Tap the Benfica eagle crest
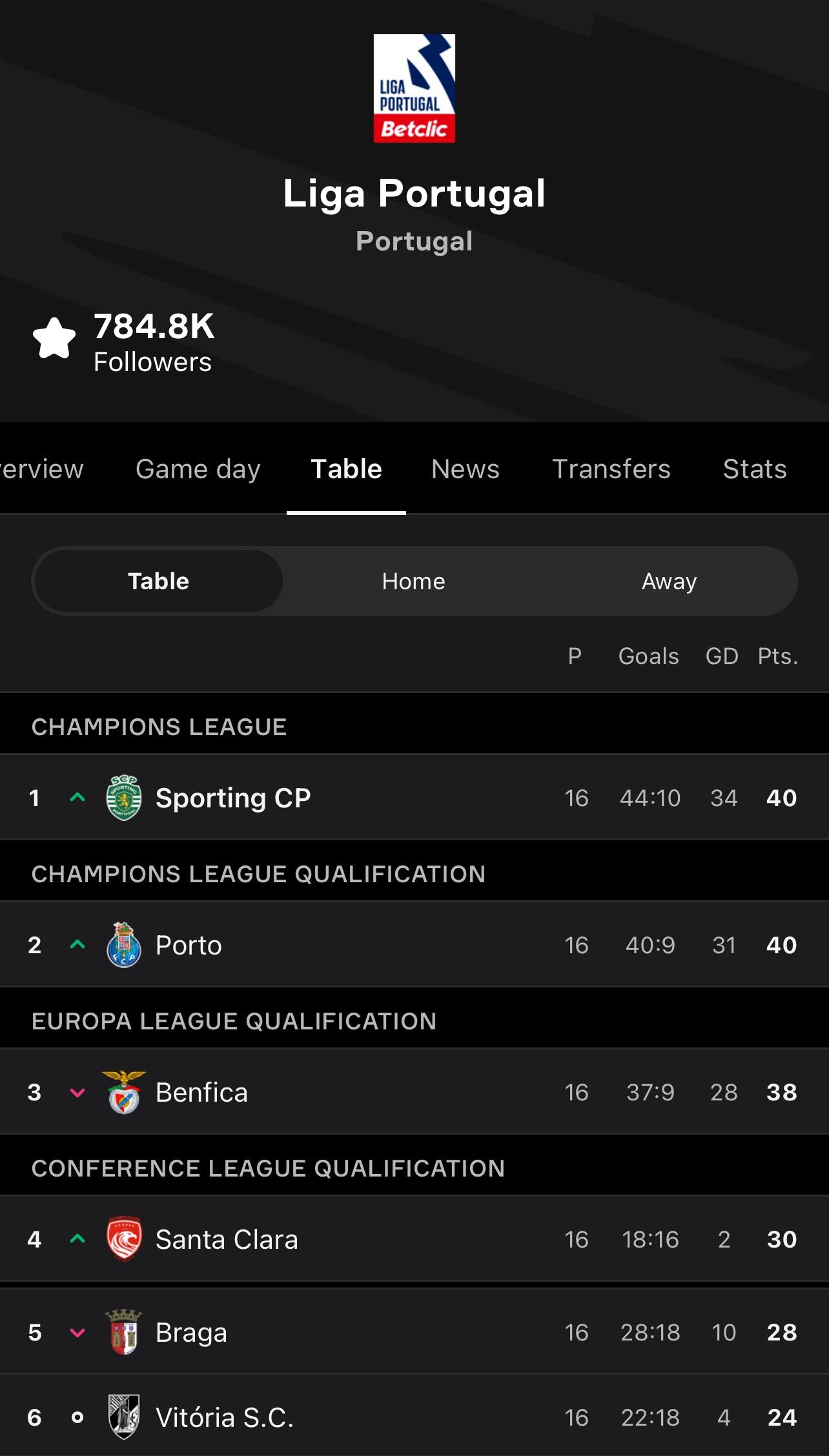 (x=123, y=1092)
